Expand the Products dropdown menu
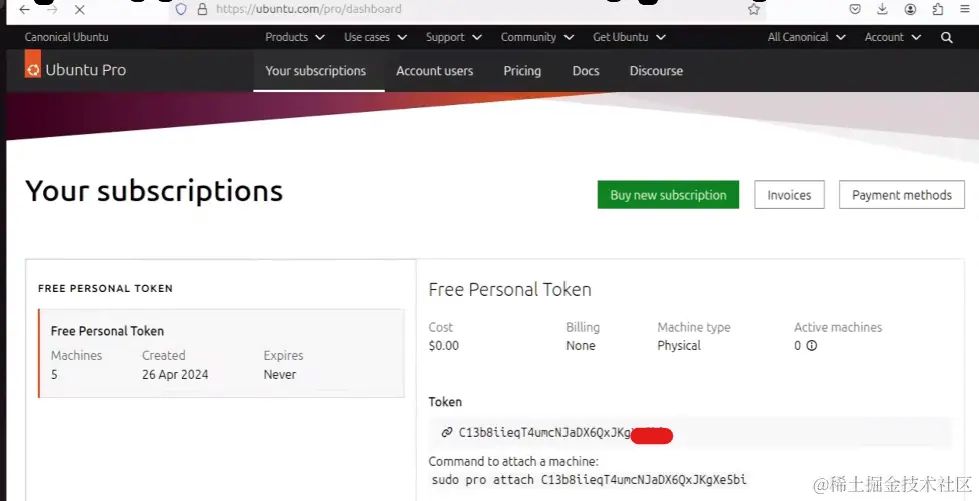 pos(295,37)
